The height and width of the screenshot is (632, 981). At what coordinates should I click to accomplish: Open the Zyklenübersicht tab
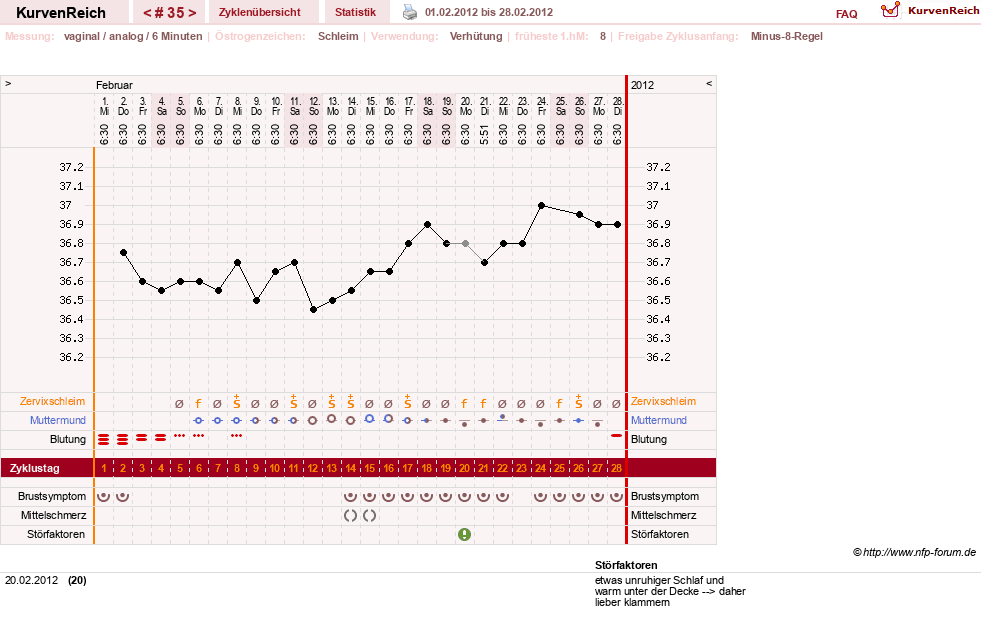click(260, 12)
